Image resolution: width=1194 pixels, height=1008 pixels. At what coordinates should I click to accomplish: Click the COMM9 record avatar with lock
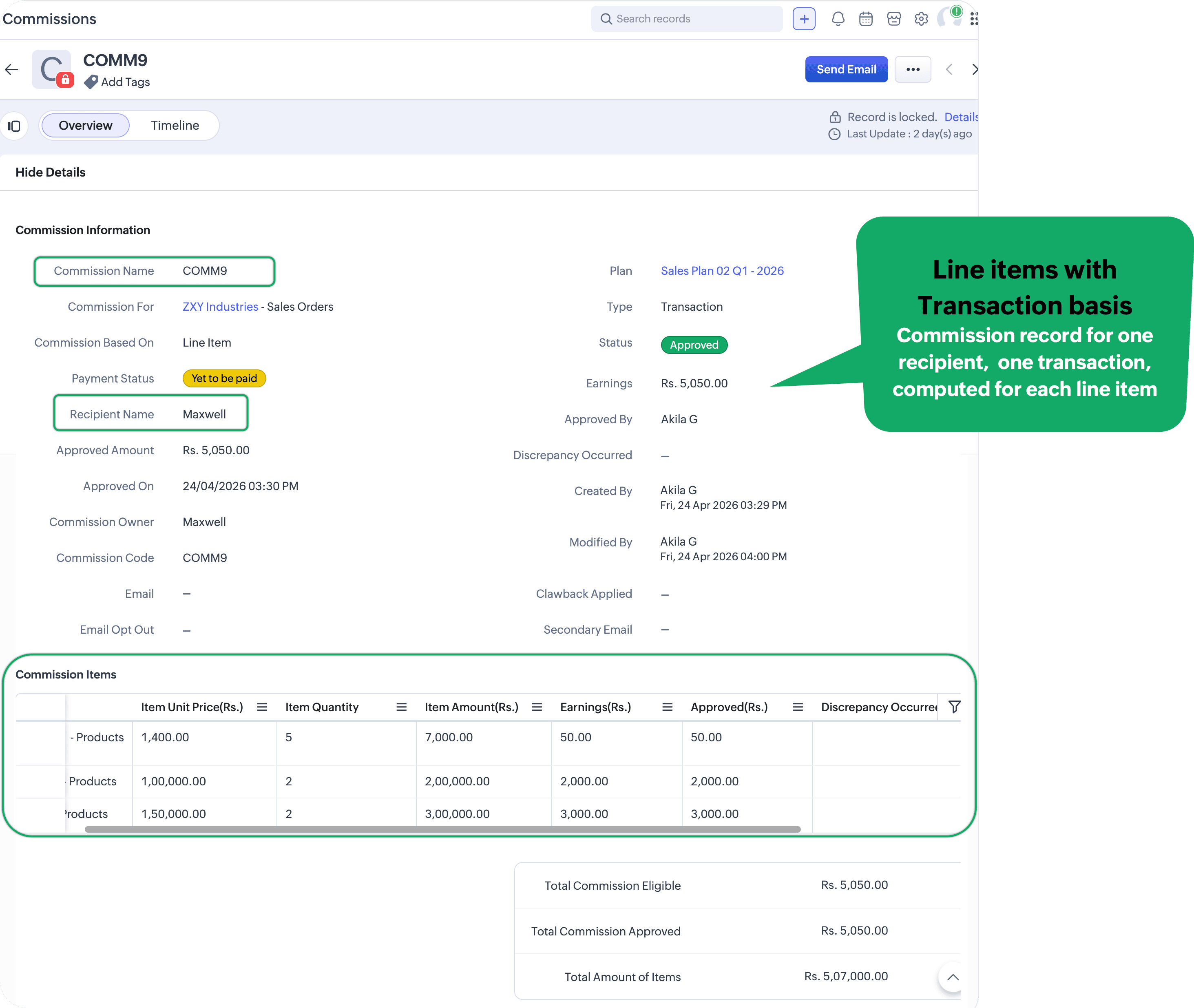tap(52, 69)
